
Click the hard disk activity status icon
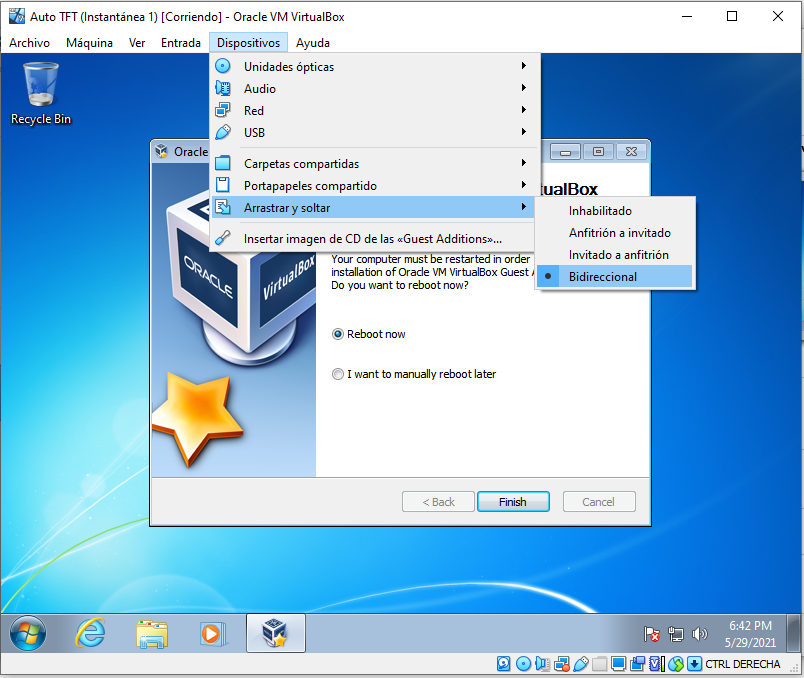pos(504,664)
